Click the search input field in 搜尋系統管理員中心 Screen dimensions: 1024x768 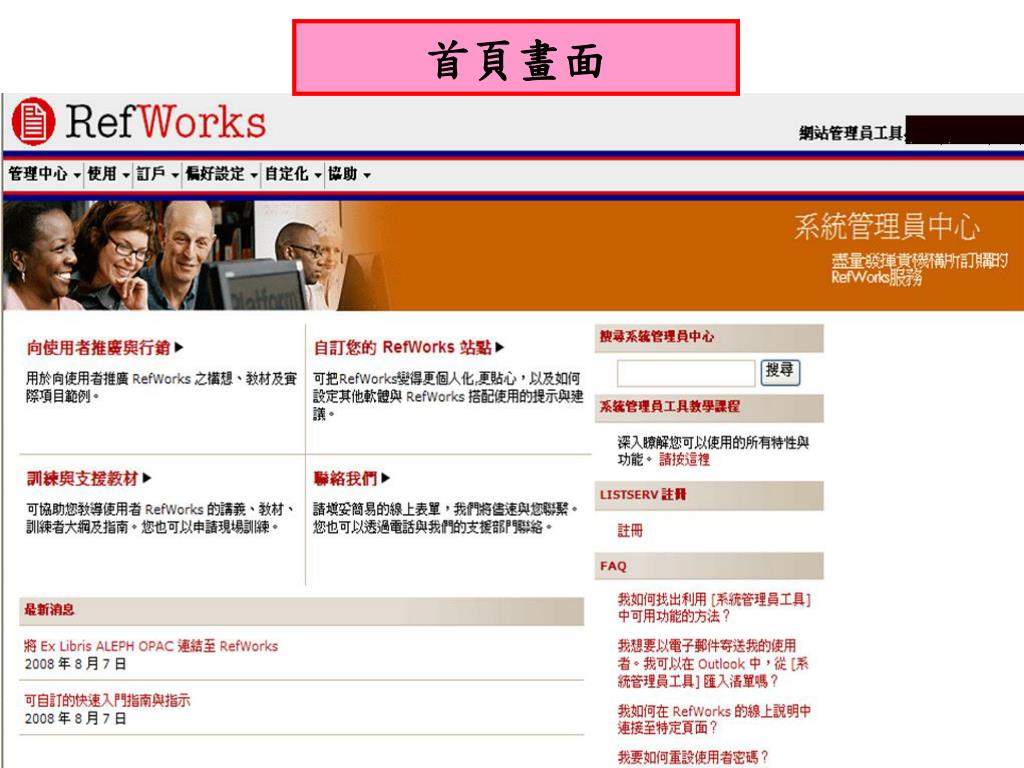point(686,373)
